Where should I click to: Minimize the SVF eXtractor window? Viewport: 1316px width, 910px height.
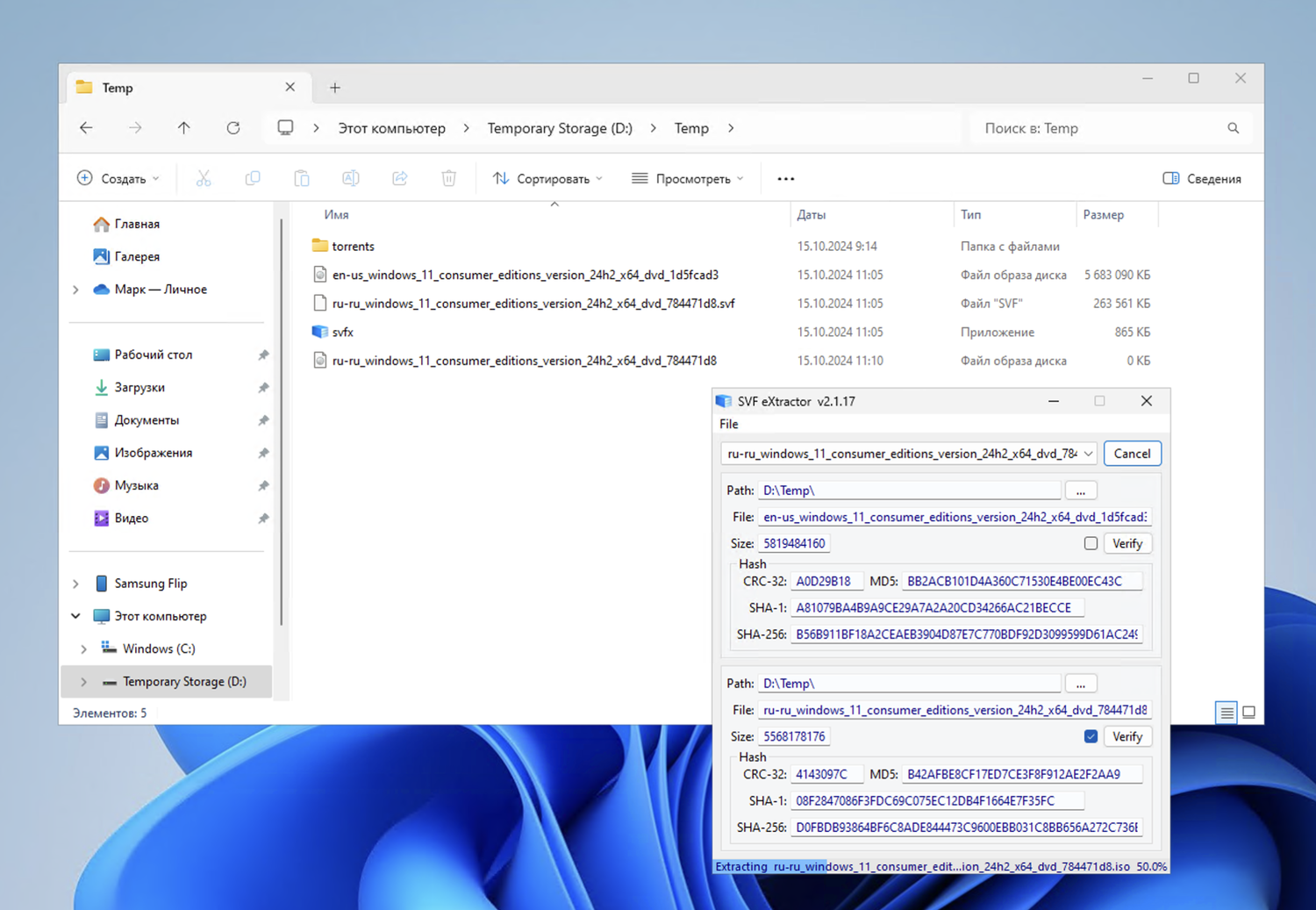point(1054,401)
